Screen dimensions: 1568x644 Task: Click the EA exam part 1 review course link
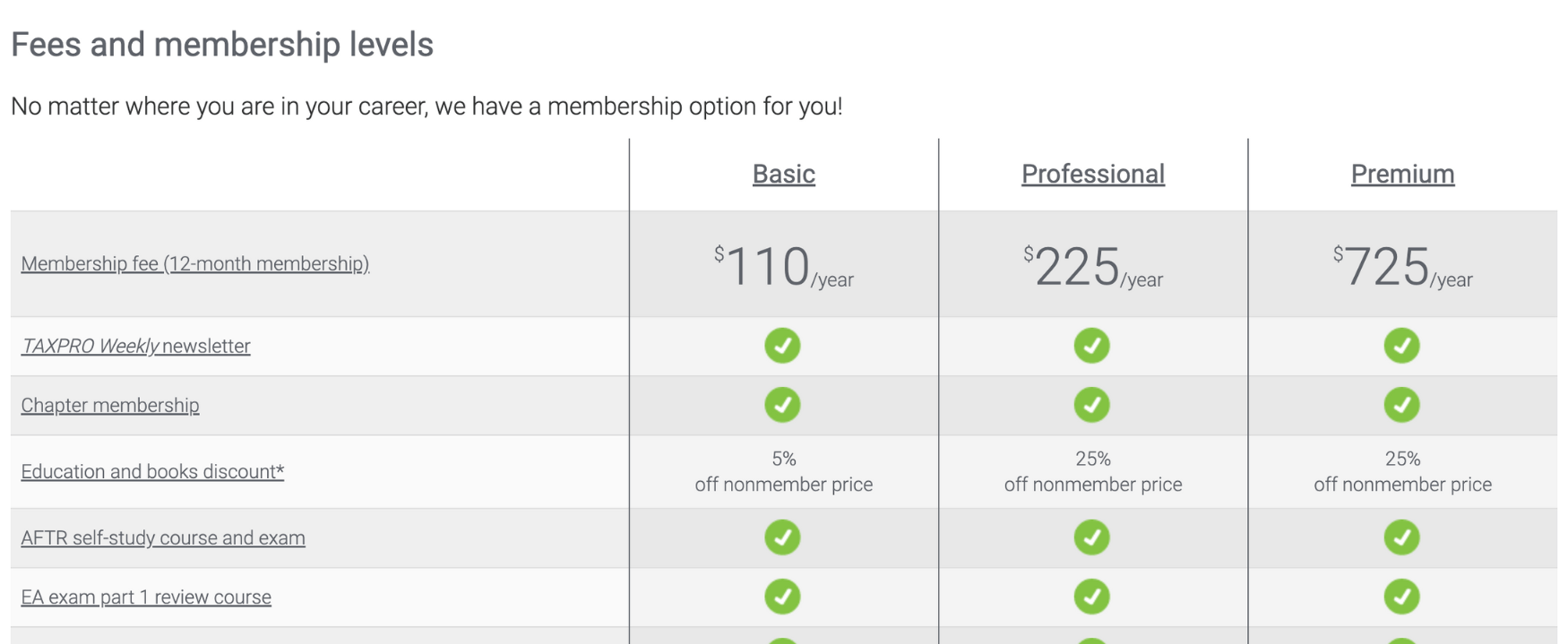146,596
